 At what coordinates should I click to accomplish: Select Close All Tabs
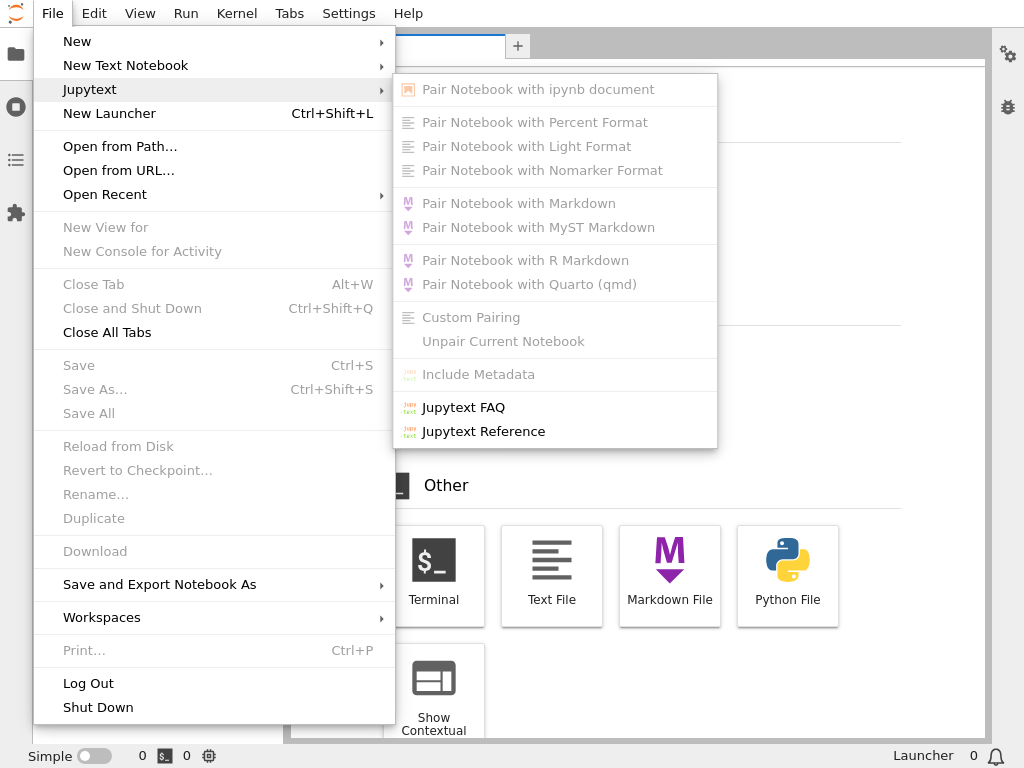214,332
